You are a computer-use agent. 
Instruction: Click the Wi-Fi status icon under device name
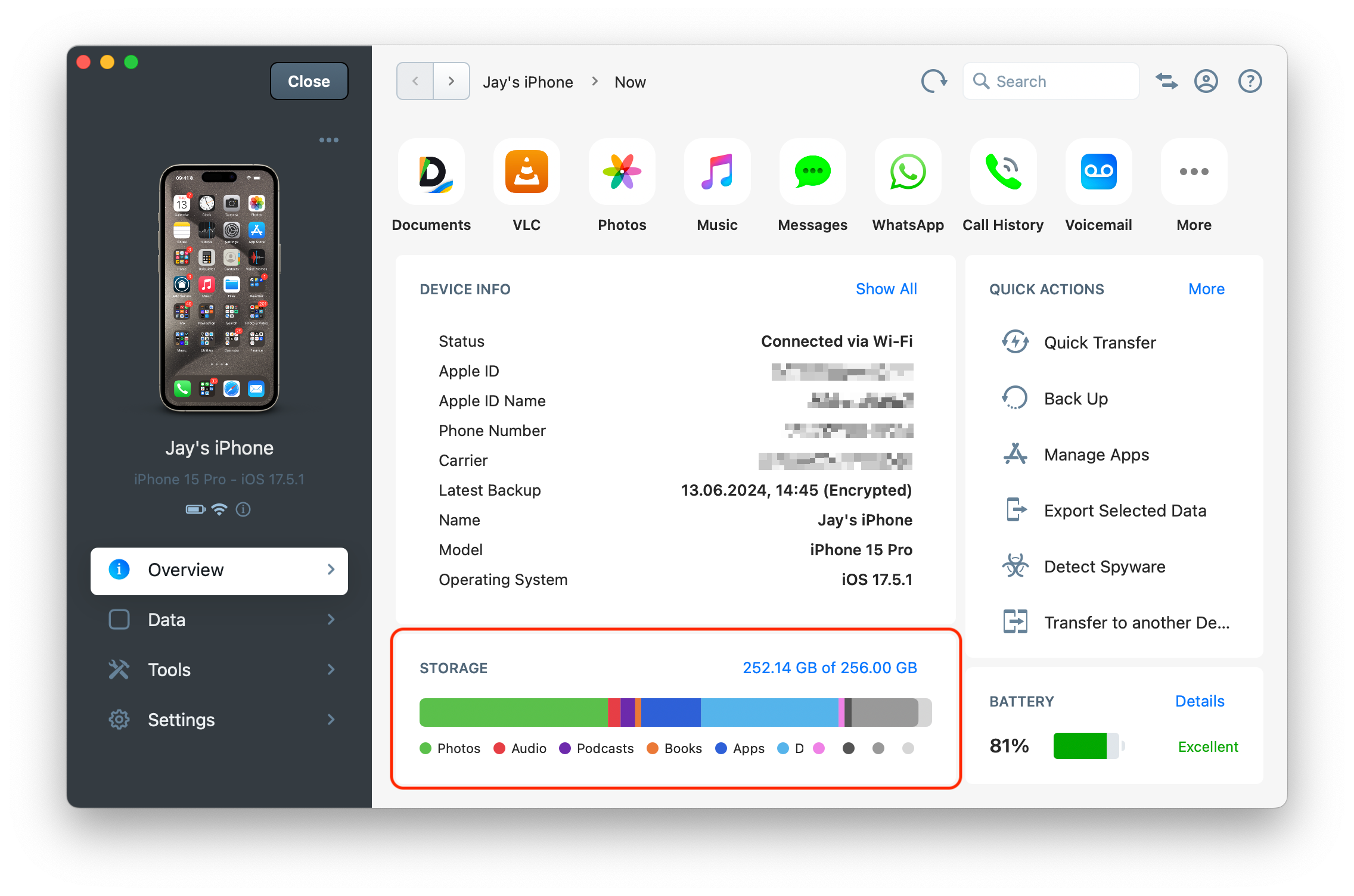tap(220, 509)
